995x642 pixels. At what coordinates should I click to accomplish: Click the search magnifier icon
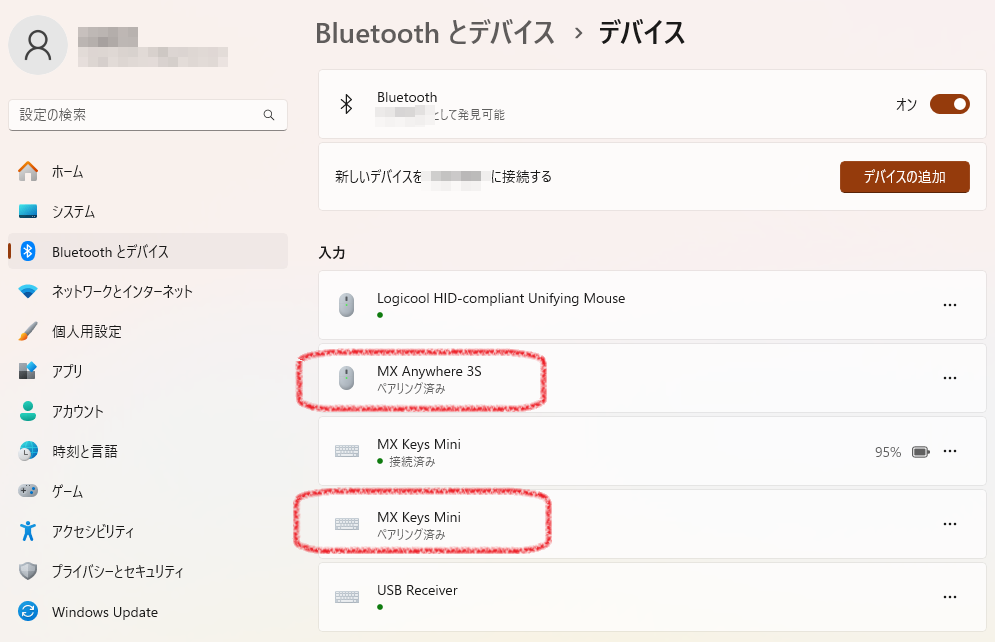click(269, 115)
